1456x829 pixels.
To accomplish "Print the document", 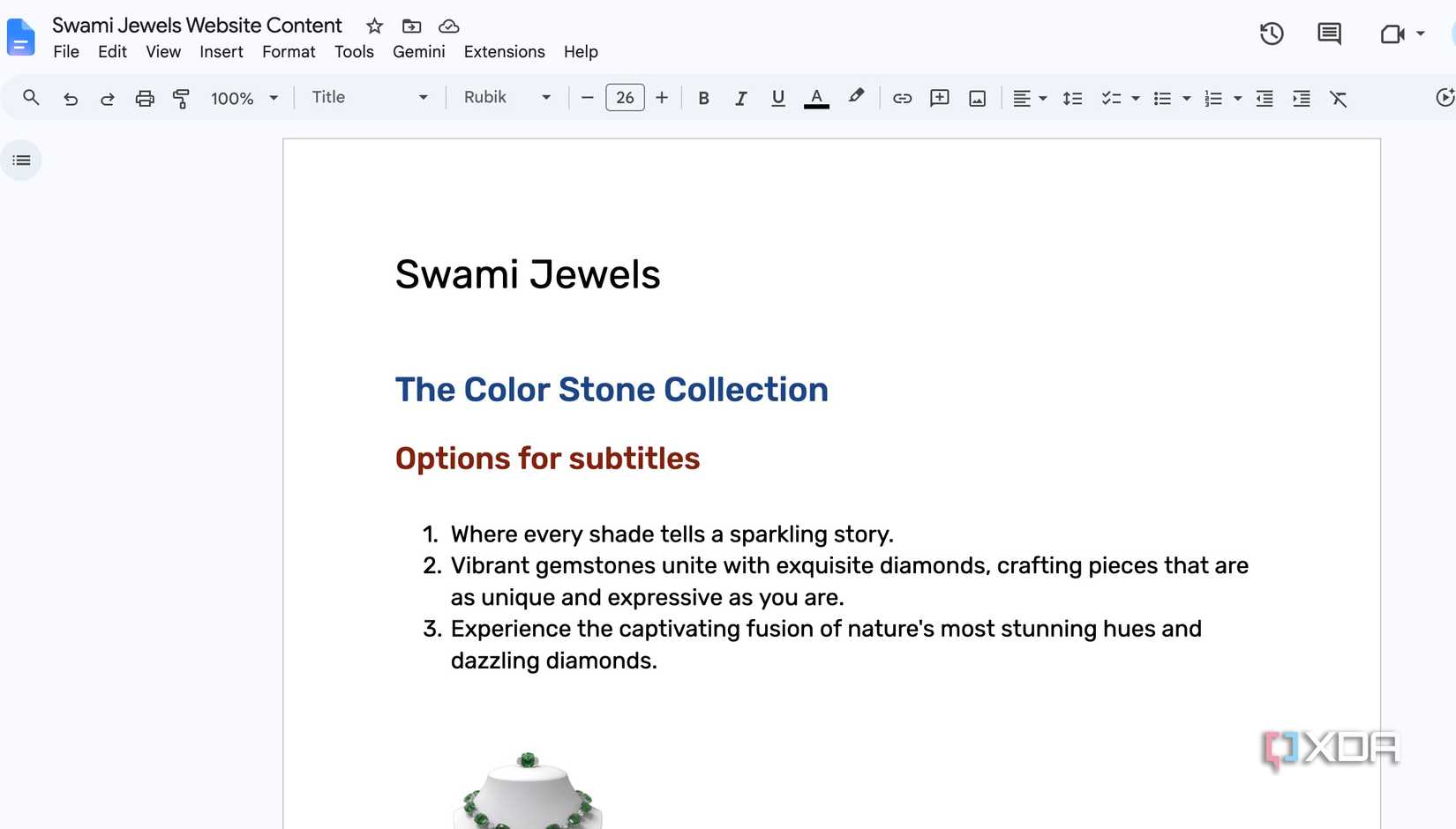I will click(x=145, y=99).
